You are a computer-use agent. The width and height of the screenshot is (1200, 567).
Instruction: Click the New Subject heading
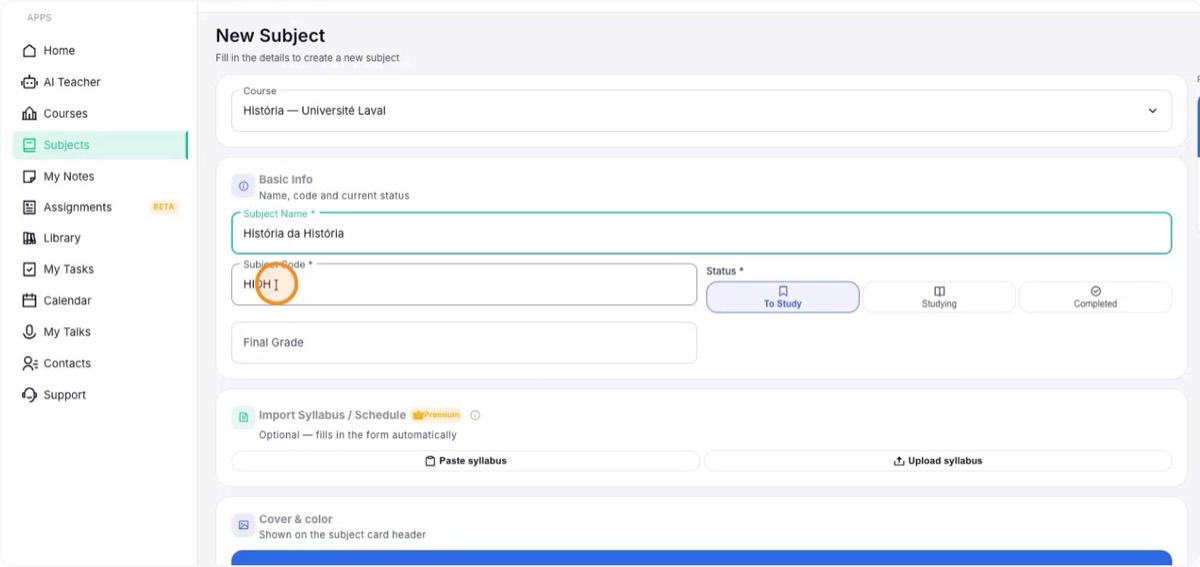(270, 36)
